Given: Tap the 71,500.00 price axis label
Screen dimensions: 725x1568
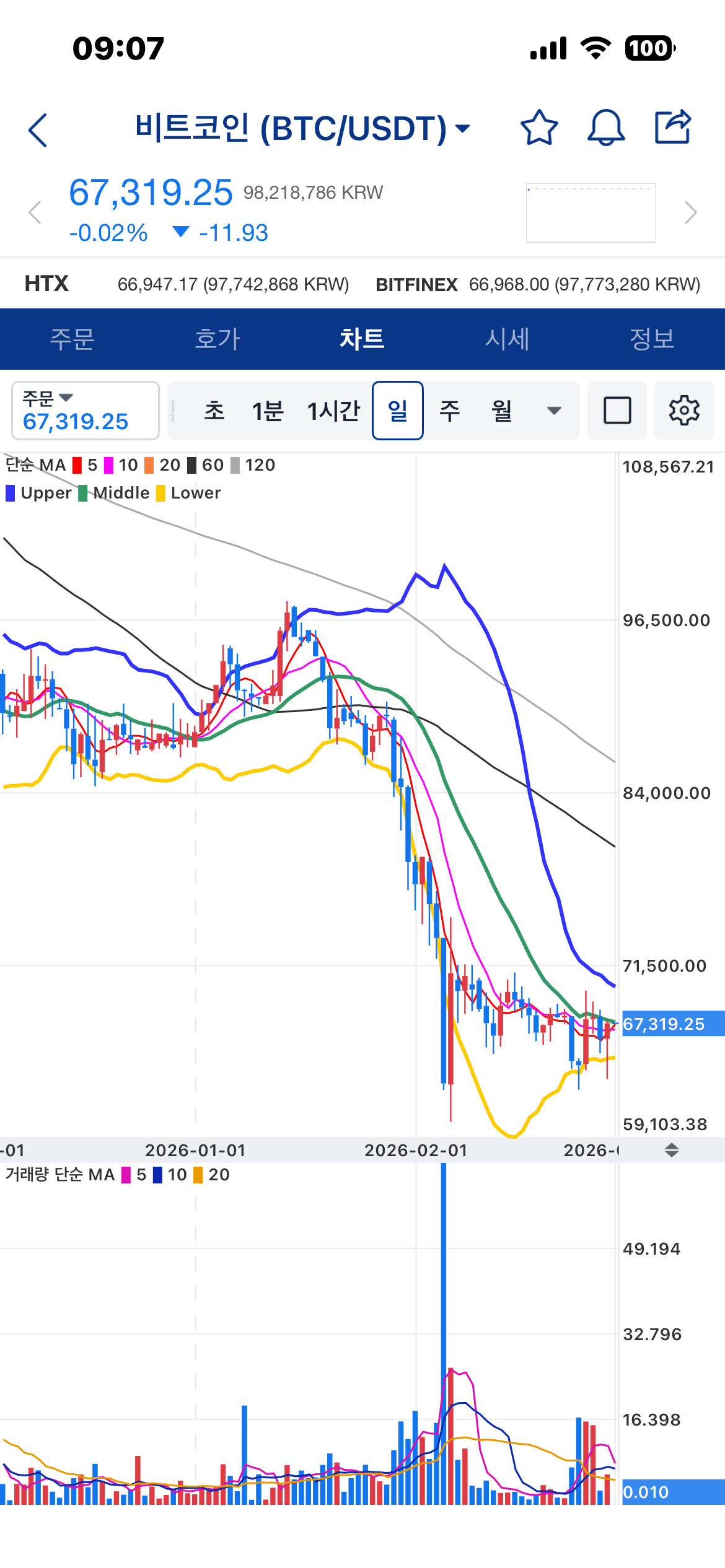Looking at the screenshot, I should (x=664, y=966).
